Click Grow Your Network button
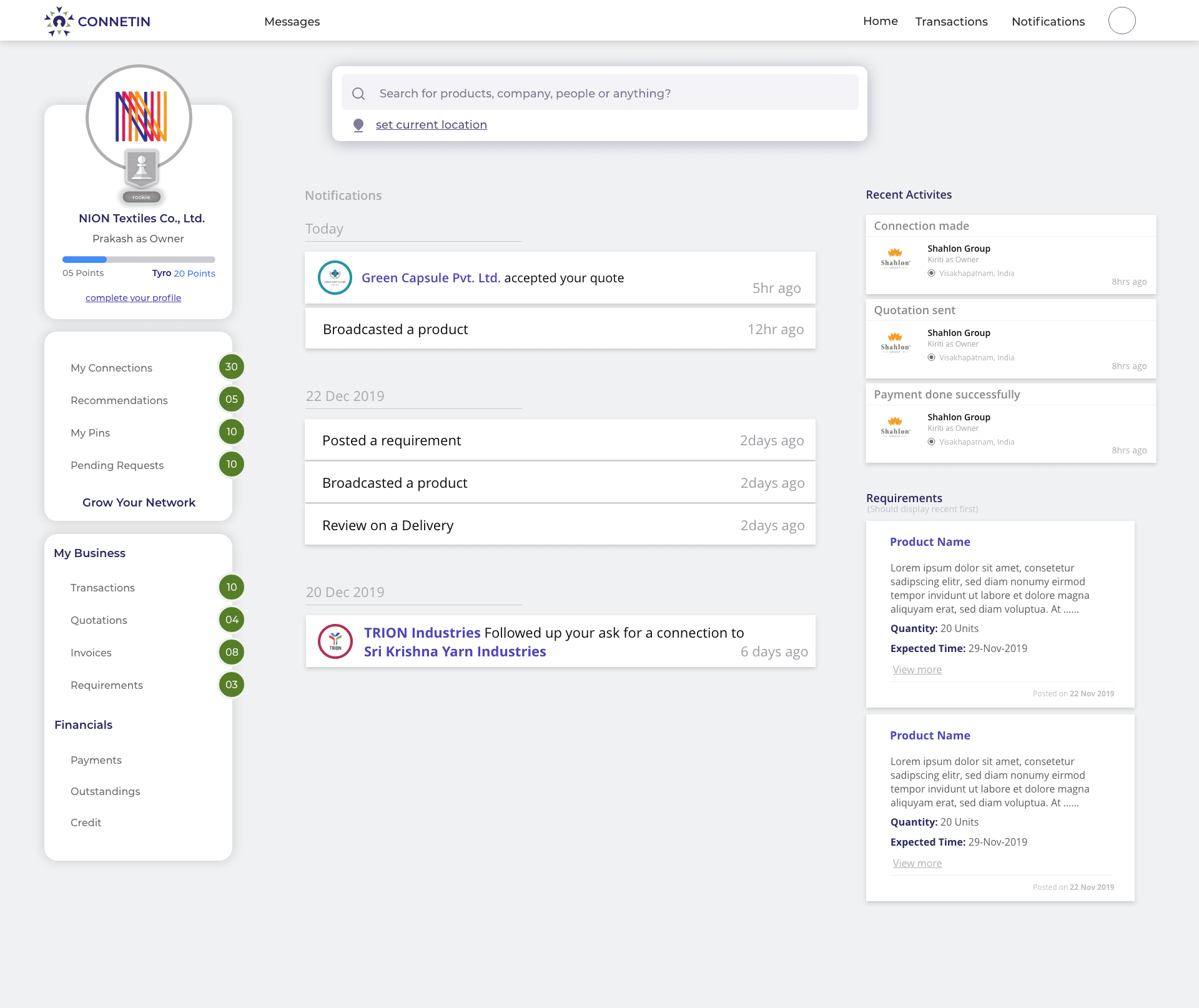Viewport: 1199px width, 1008px height. [x=139, y=503]
